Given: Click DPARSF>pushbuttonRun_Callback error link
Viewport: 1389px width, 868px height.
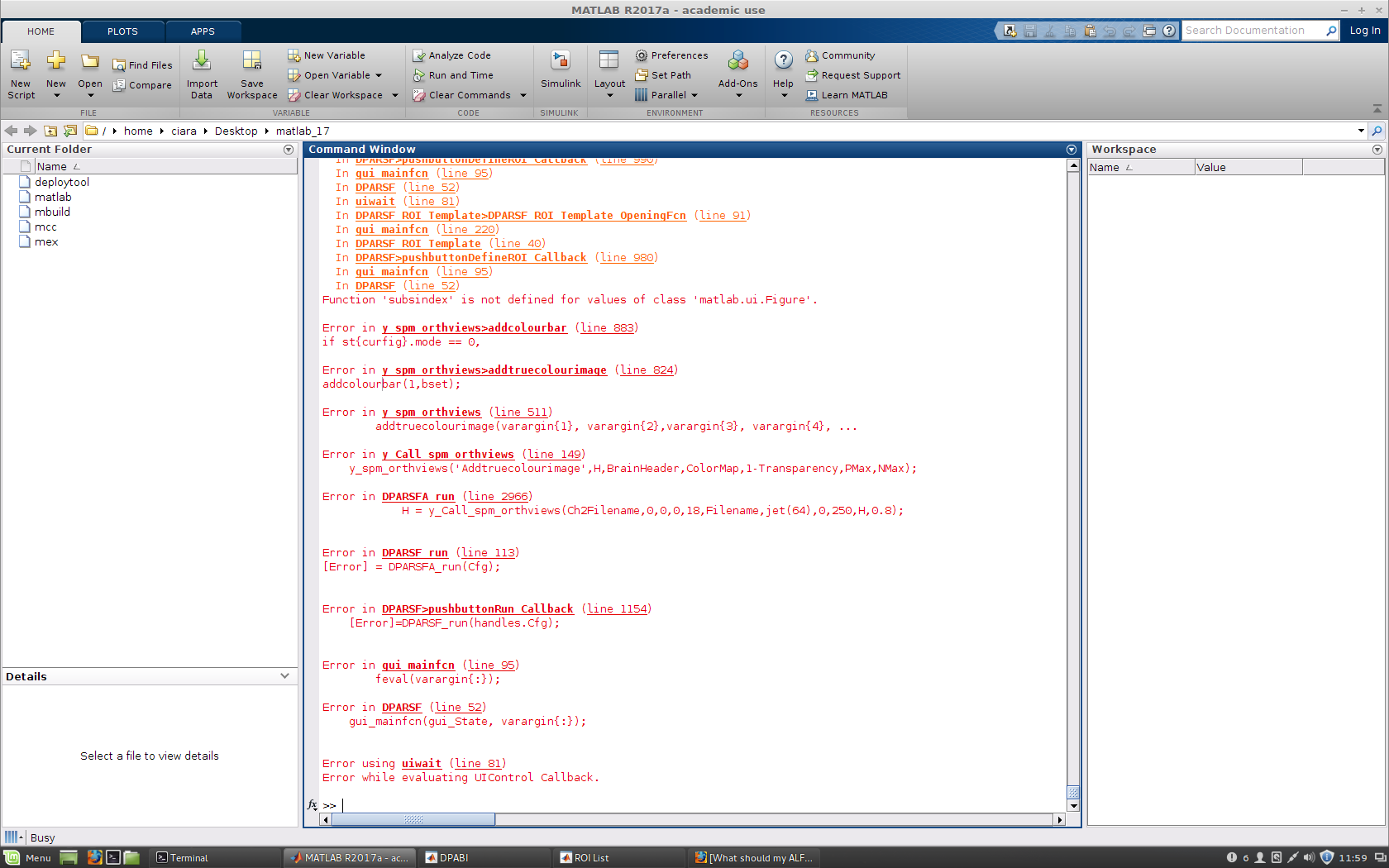Looking at the screenshot, I should 478,609.
